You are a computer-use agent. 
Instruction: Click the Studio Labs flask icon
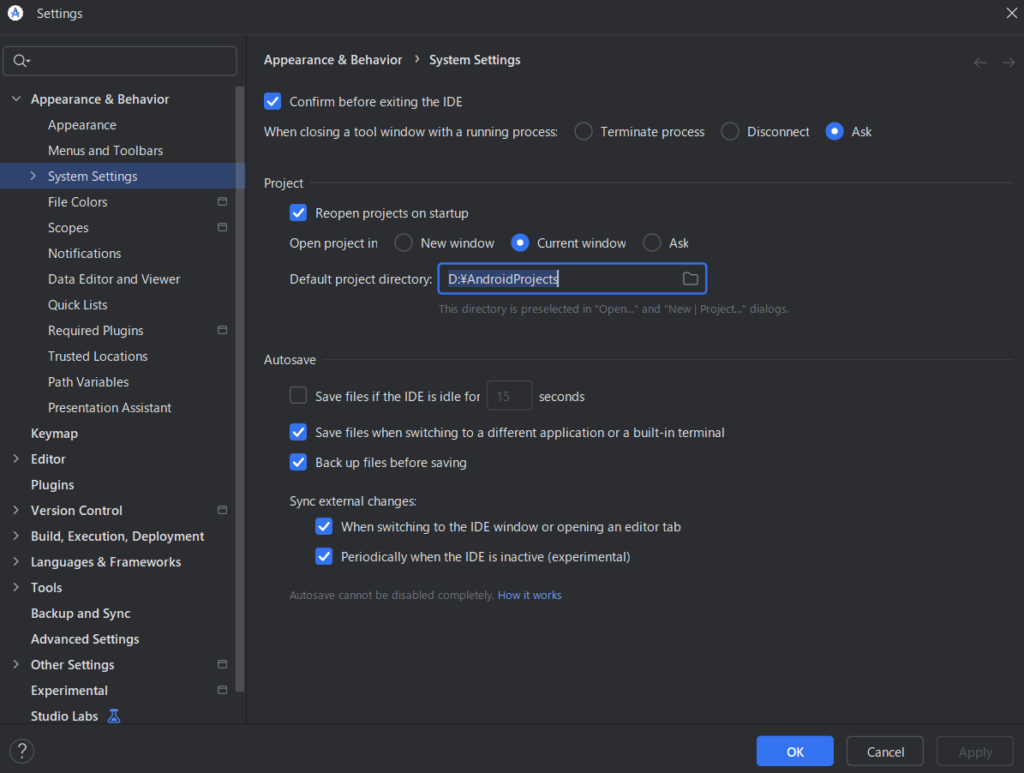[x=114, y=716]
